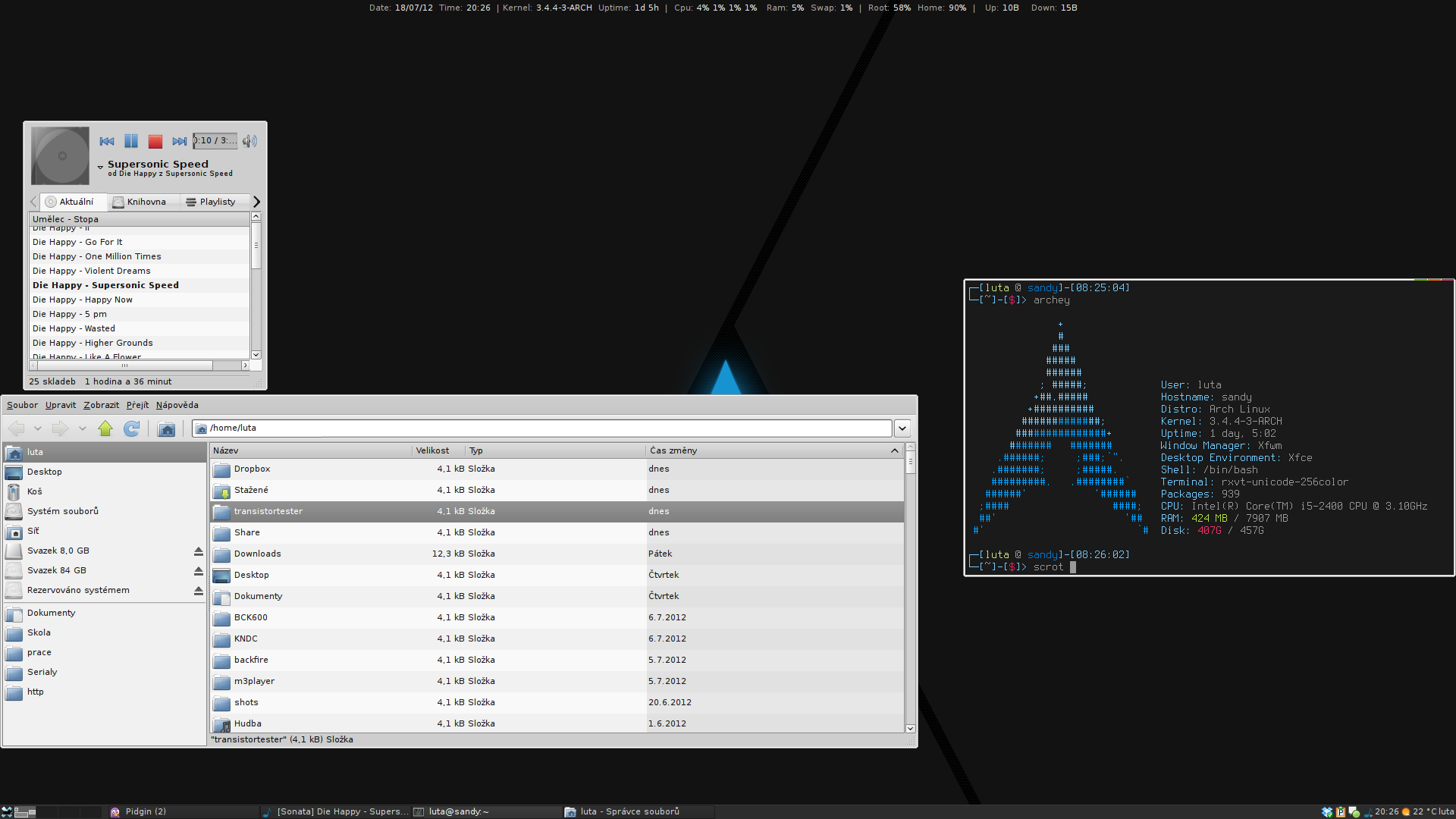Viewport: 1456px width, 819px height.
Task: Go to home folder via toolbar
Action: pyautogui.click(x=167, y=428)
